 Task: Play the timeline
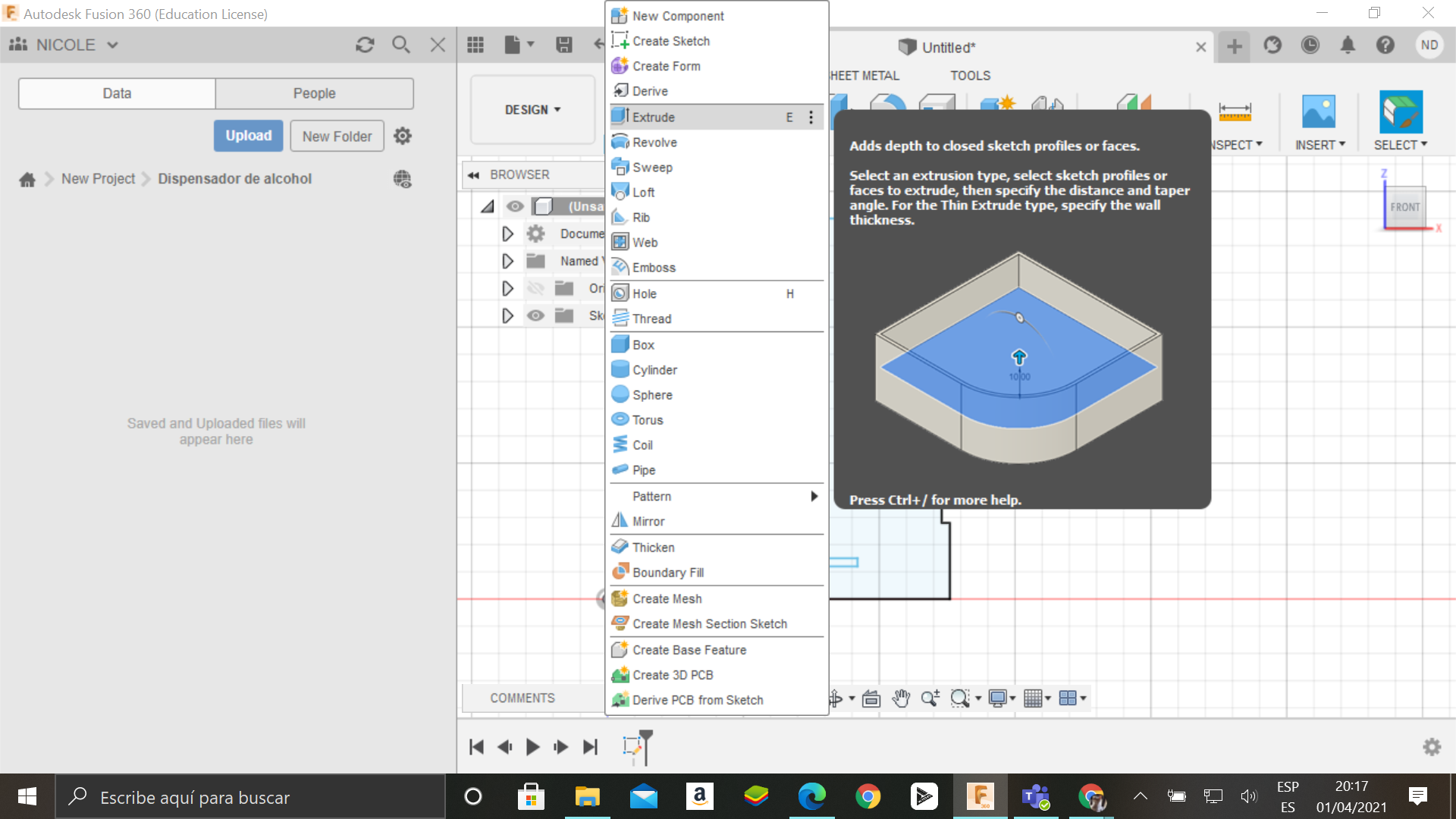click(532, 748)
